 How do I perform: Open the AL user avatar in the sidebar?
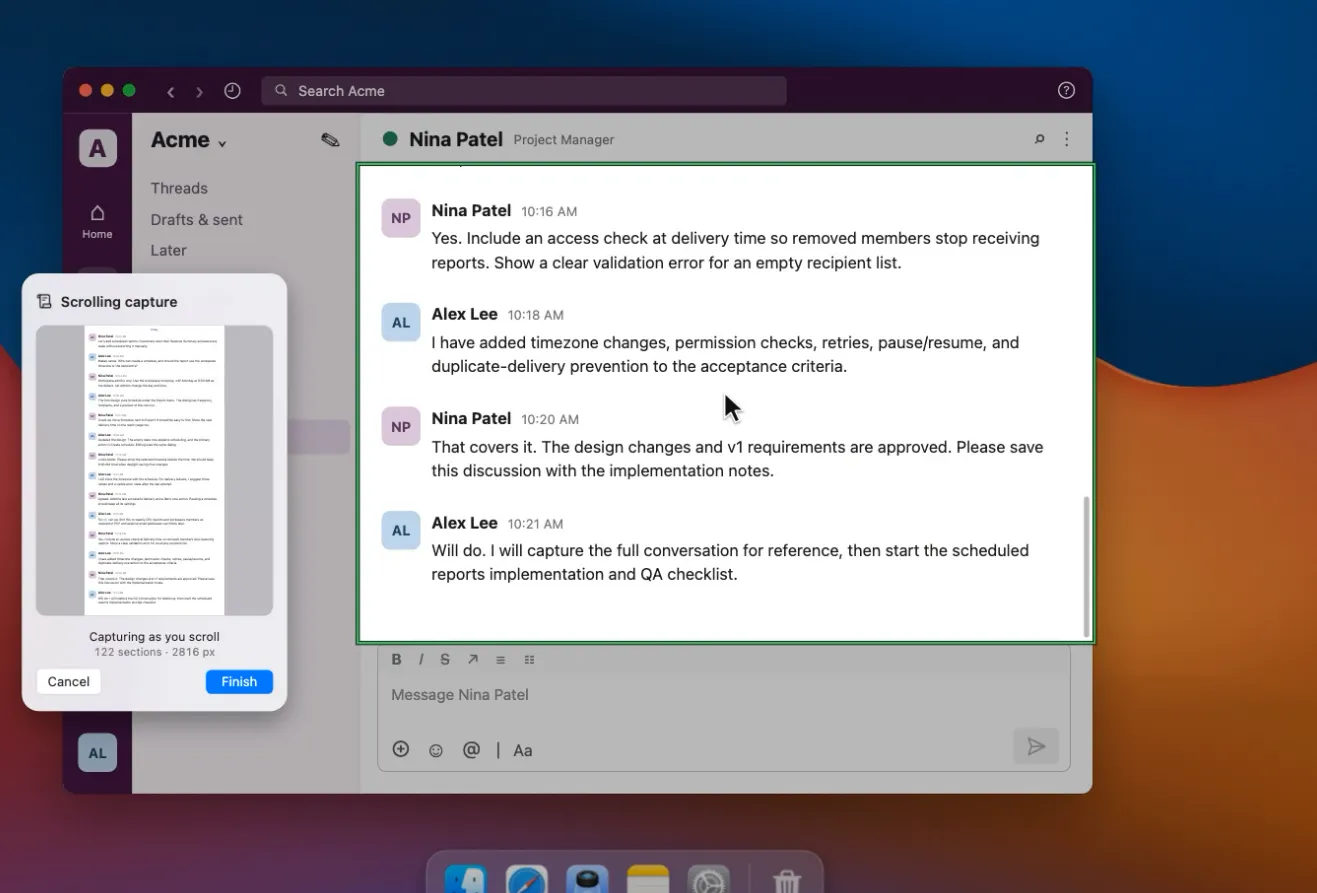[97, 753]
